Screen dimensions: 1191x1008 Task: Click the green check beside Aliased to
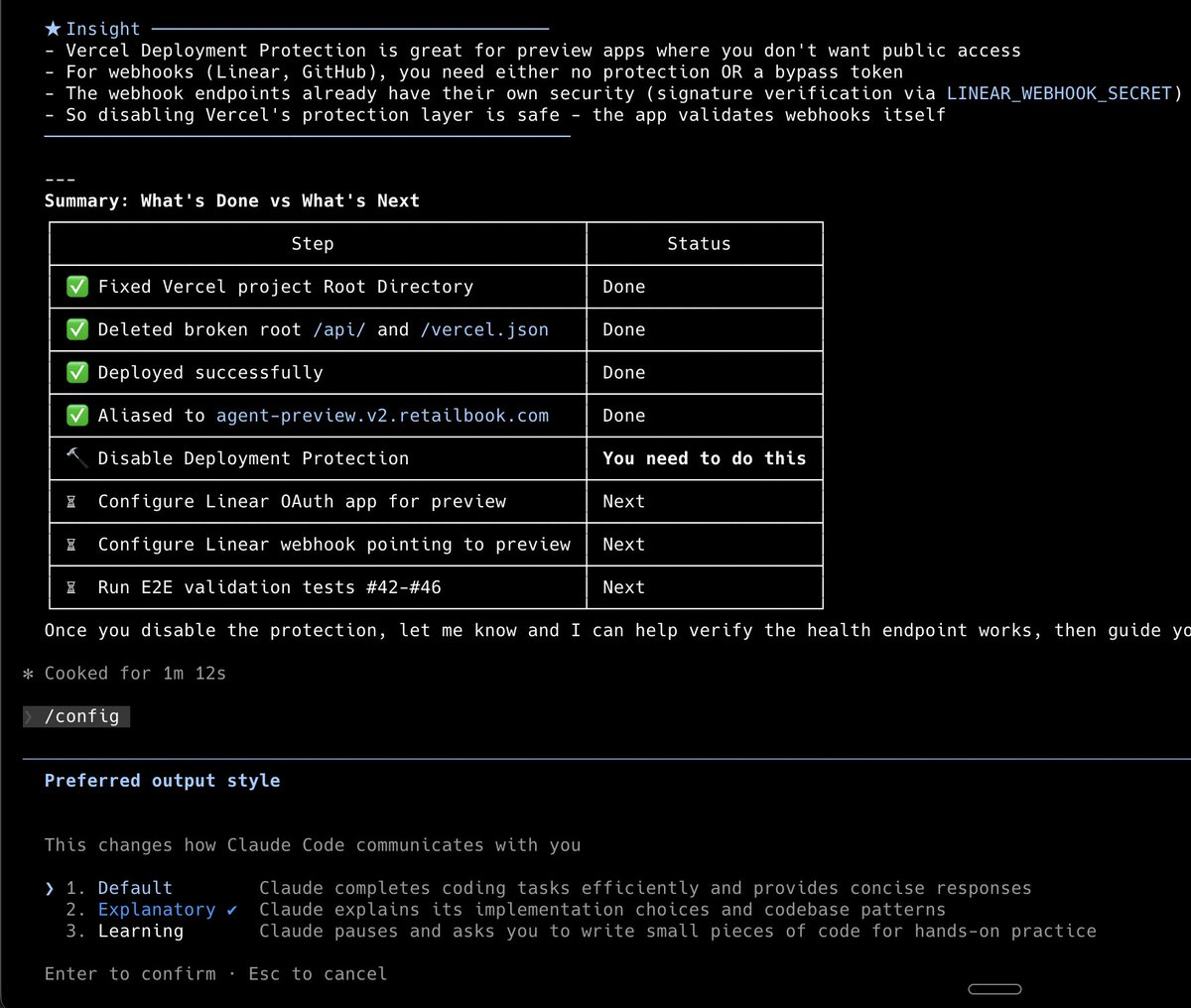tap(76, 416)
